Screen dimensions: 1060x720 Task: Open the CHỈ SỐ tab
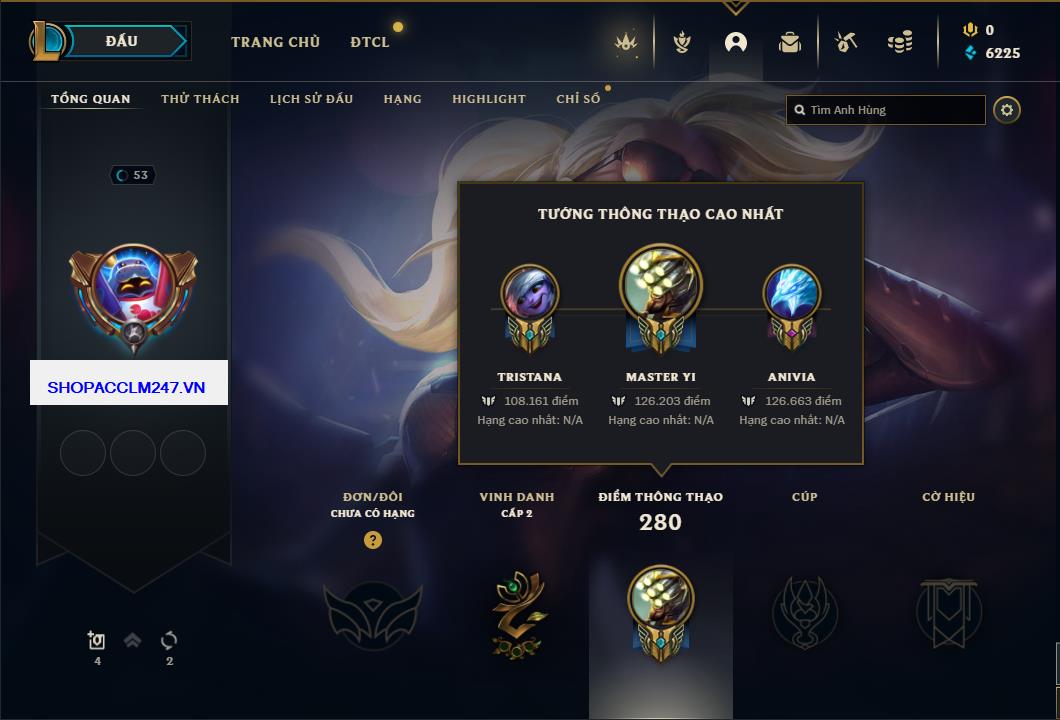578,99
